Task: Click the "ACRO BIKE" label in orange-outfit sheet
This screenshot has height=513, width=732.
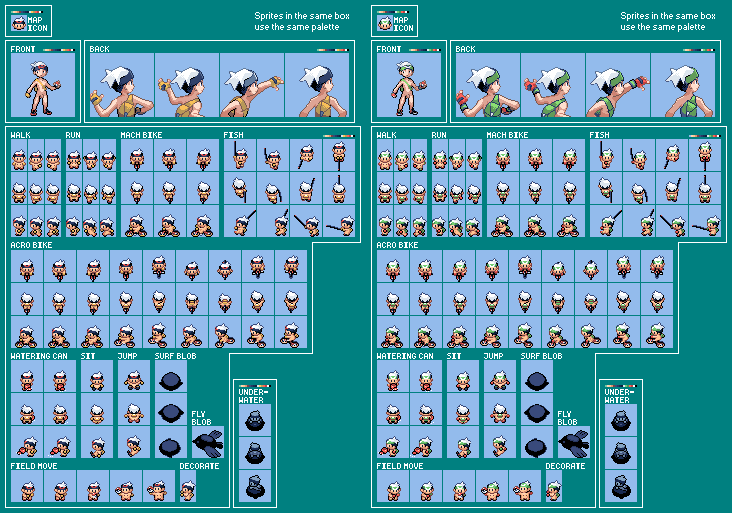Action: click(31, 245)
